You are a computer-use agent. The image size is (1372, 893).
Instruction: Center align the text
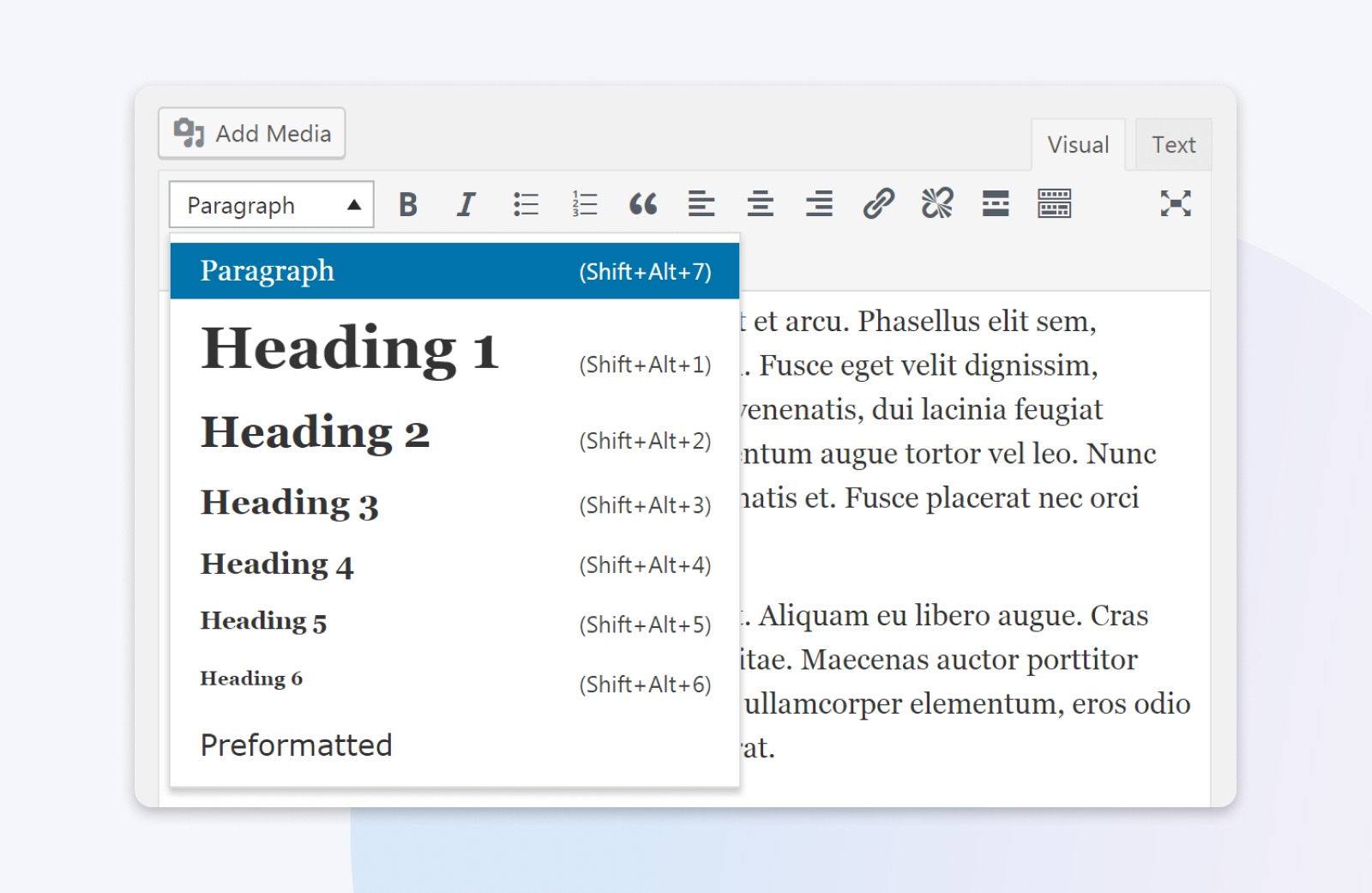click(x=761, y=204)
